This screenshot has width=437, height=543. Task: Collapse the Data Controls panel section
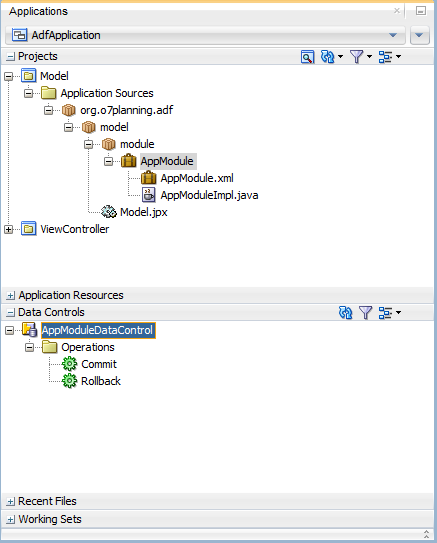point(11,313)
